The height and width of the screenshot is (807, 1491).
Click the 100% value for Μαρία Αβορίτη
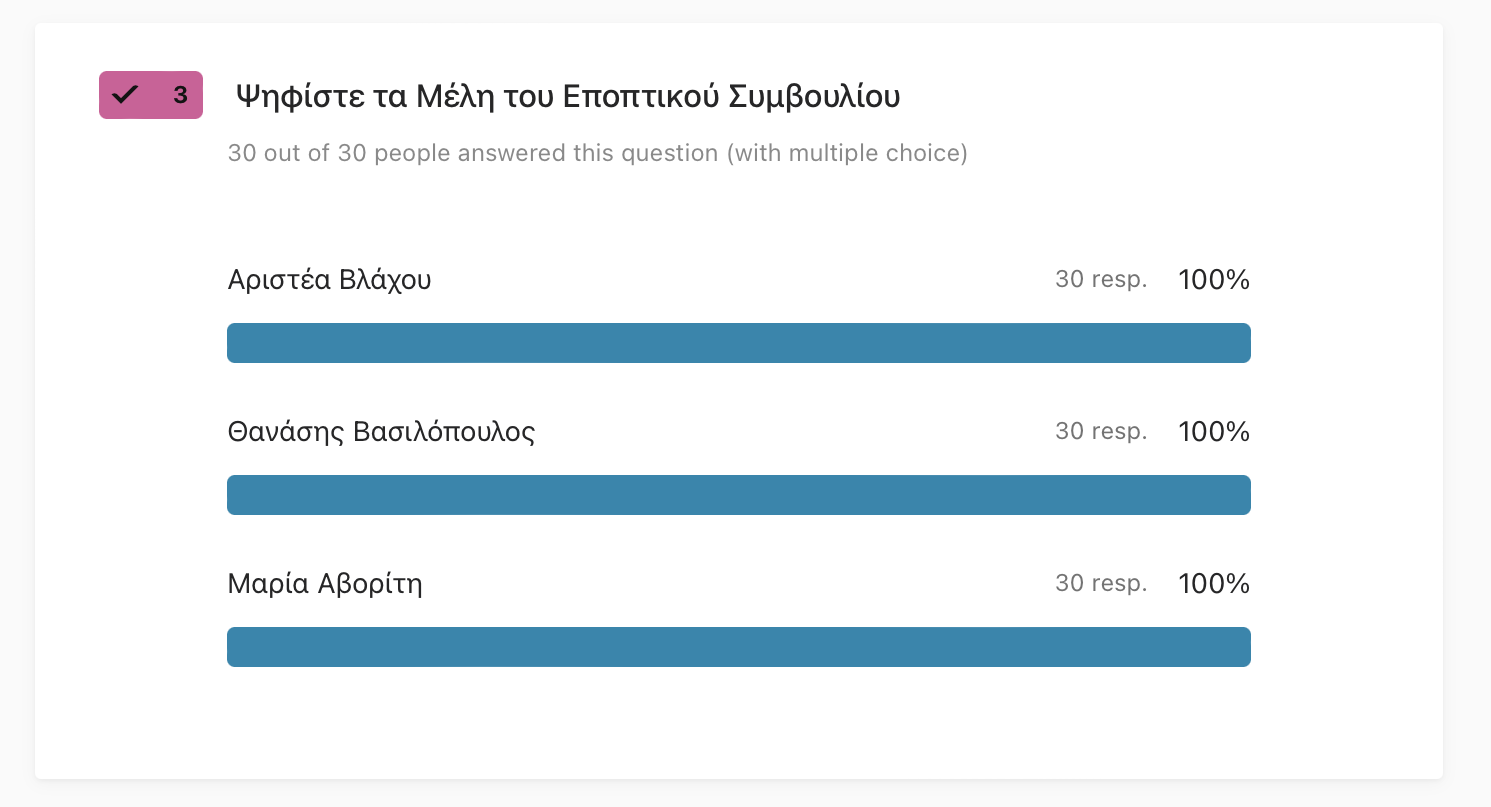(1214, 584)
